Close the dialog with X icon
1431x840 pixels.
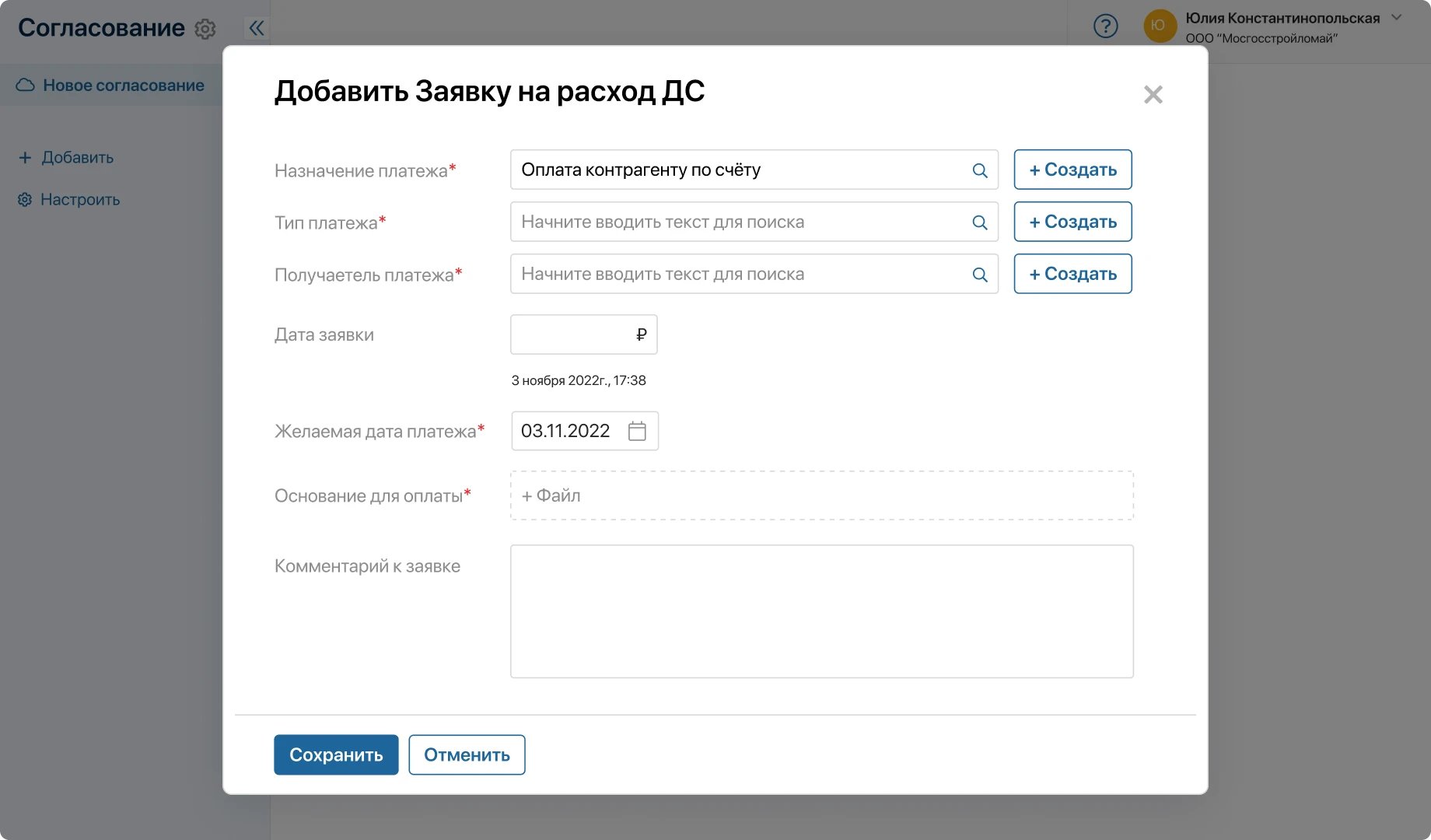1153,95
